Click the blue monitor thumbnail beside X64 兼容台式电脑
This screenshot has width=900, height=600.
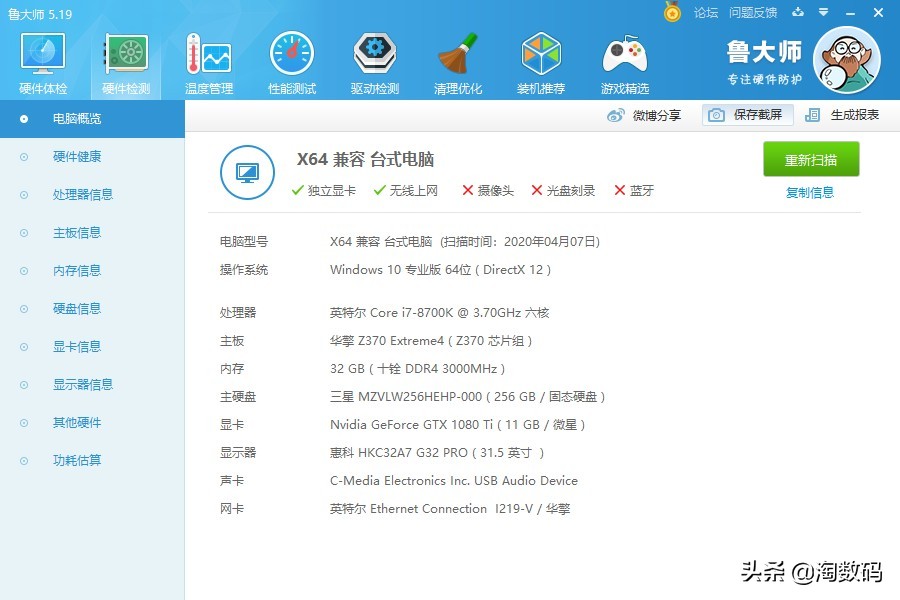(247, 172)
